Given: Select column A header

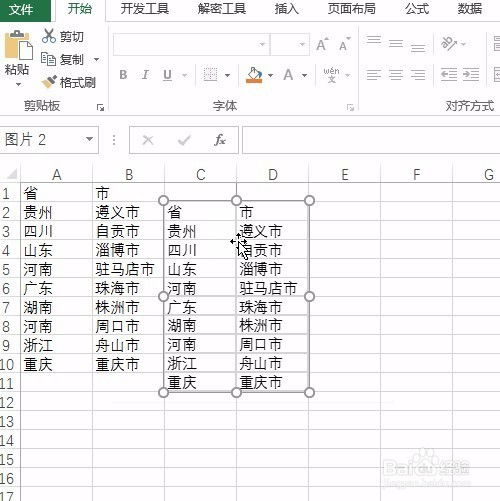Looking at the screenshot, I should (57, 175).
